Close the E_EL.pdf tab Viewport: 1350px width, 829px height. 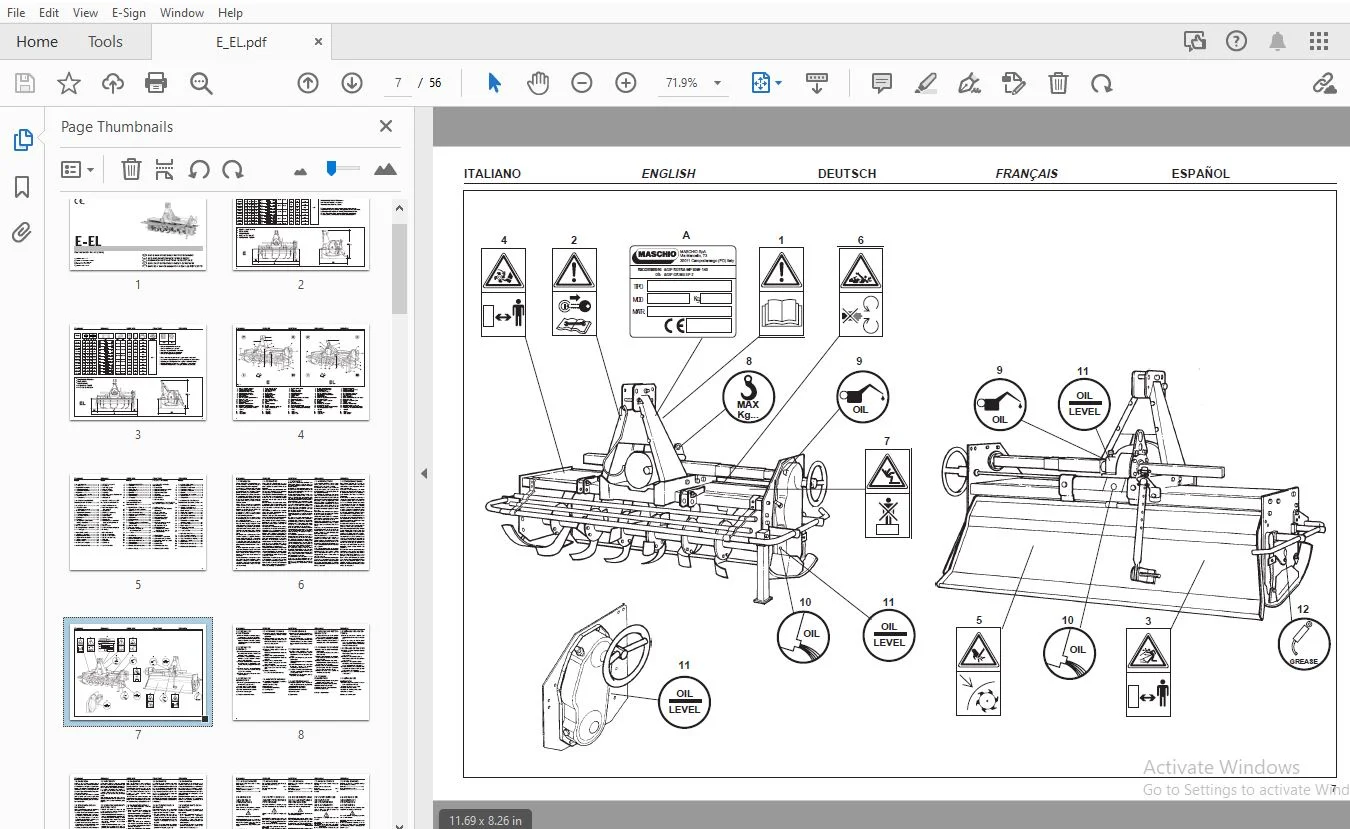[x=318, y=42]
